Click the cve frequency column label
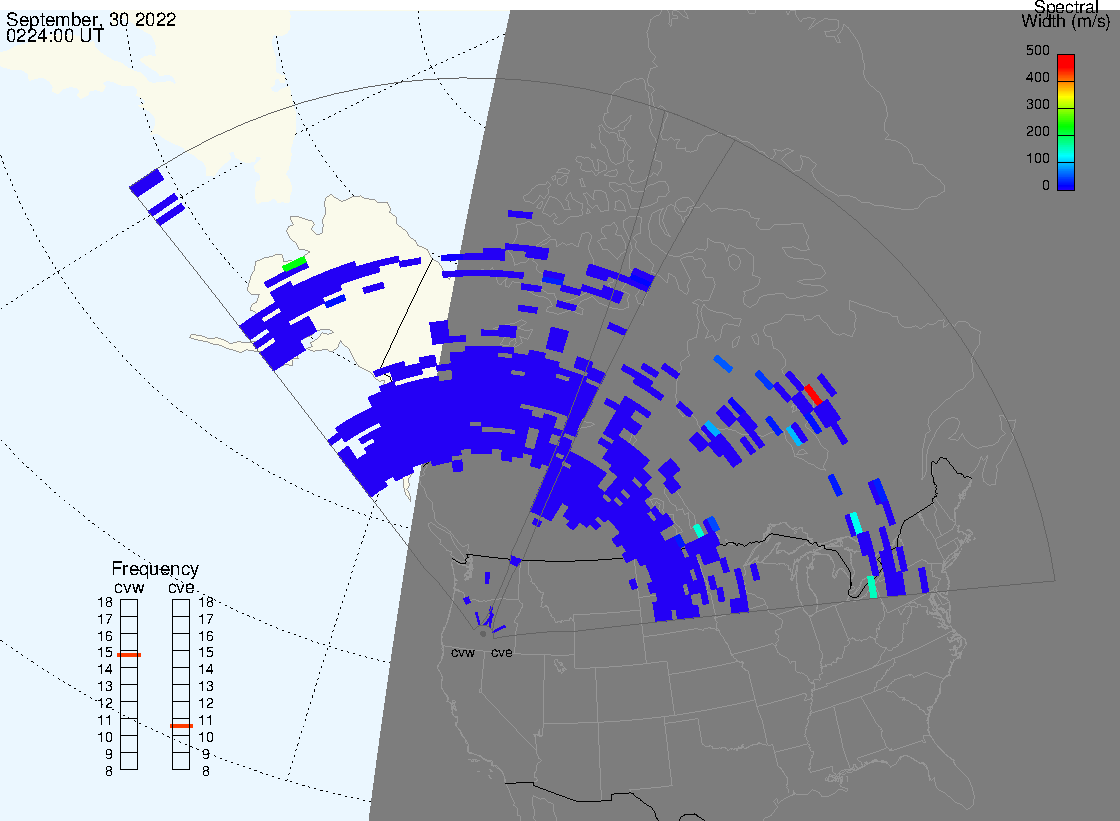1120x821 pixels. click(x=181, y=587)
